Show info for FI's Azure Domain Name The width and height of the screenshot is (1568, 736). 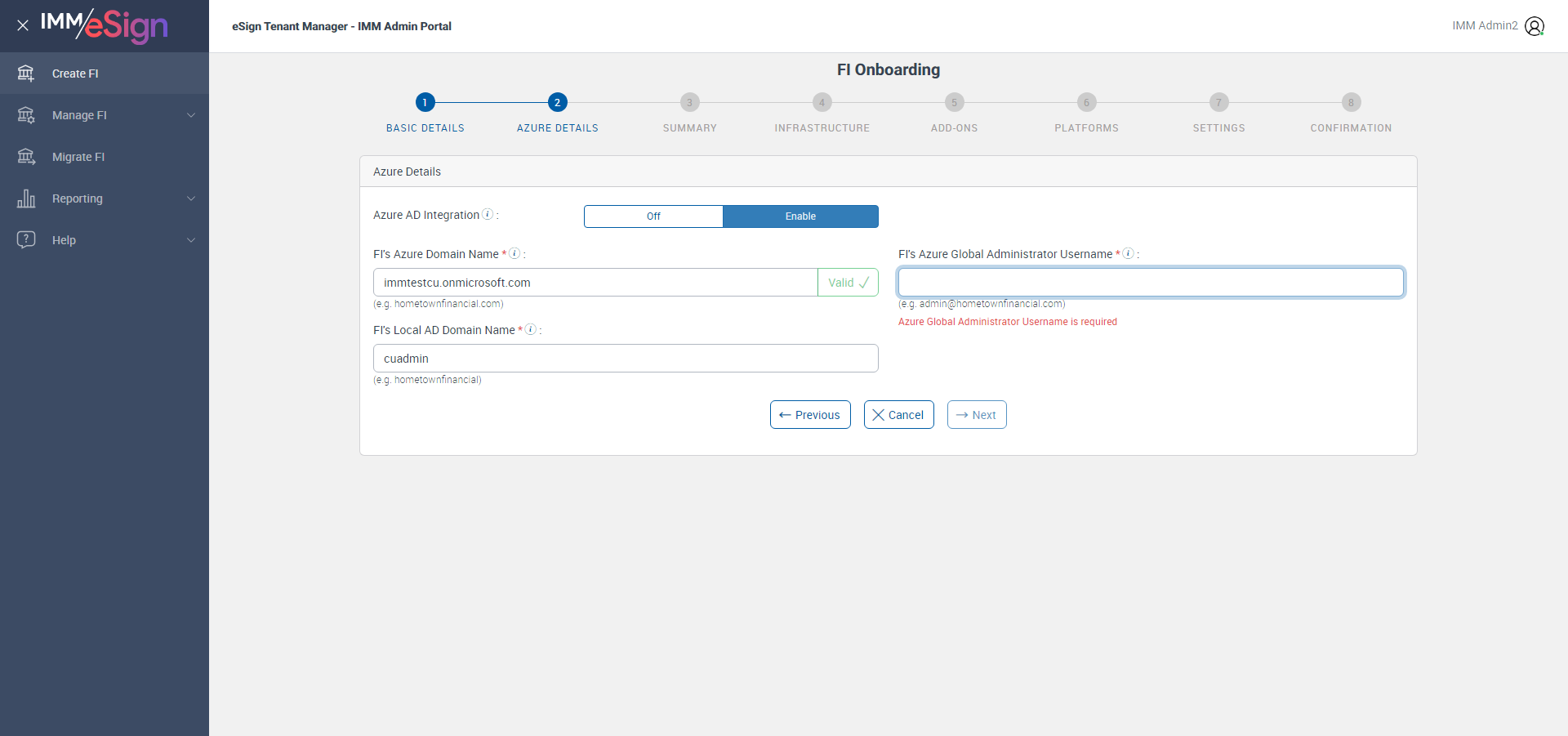point(514,253)
